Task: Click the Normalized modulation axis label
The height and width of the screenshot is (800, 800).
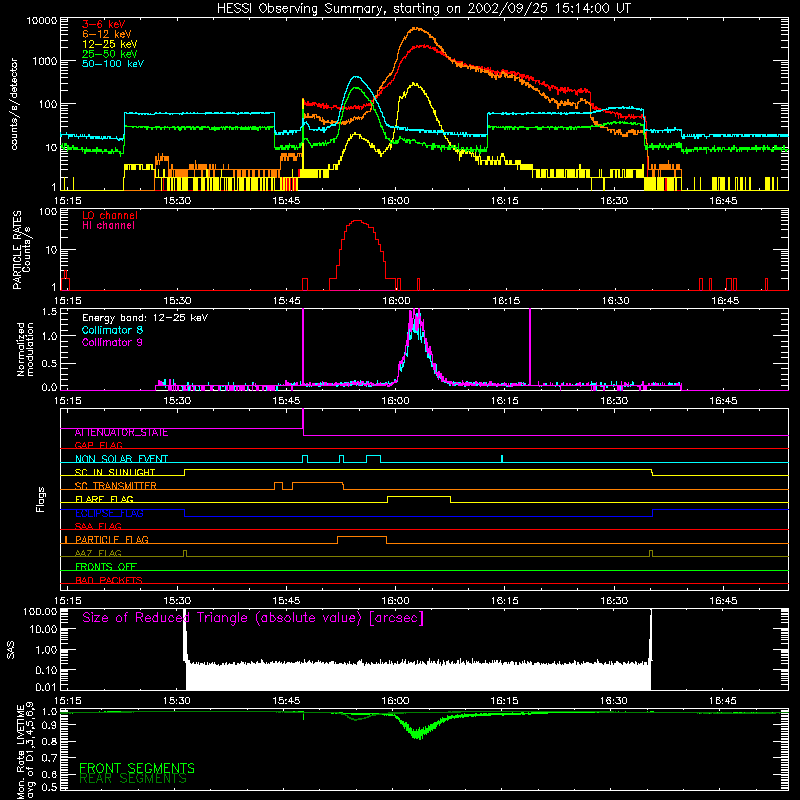Action: [25, 349]
